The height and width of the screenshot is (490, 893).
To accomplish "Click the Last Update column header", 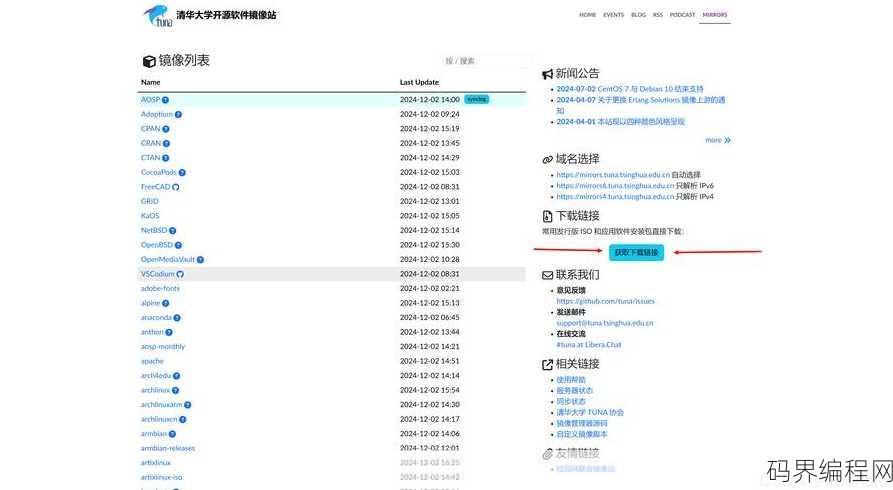I will click(419, 83).
